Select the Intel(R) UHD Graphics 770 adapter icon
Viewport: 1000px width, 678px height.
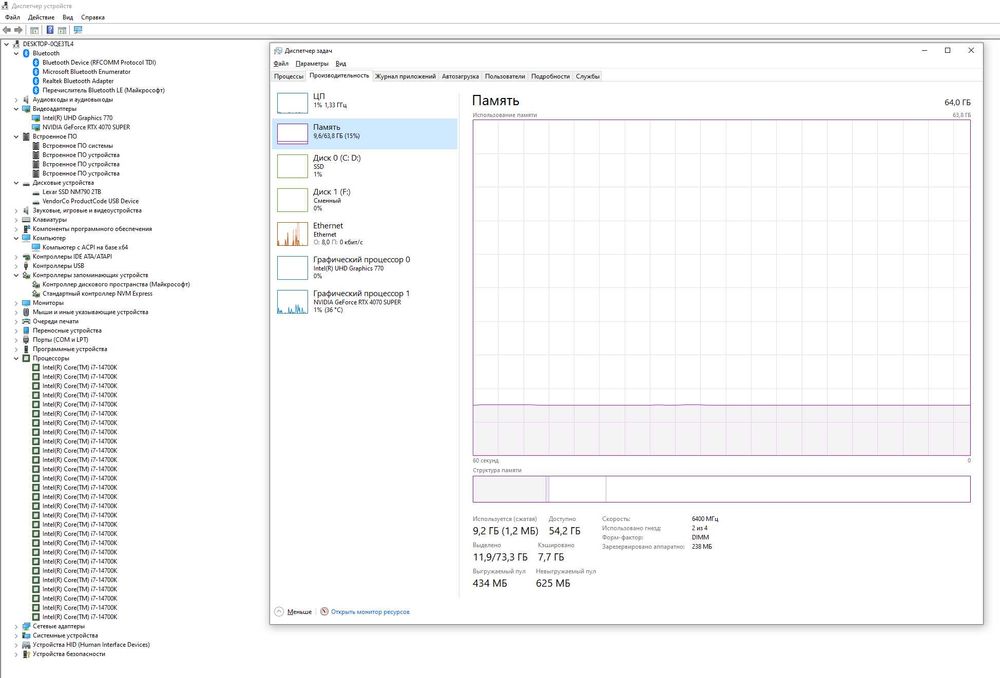pyautogui.click(x=36, y=118)
